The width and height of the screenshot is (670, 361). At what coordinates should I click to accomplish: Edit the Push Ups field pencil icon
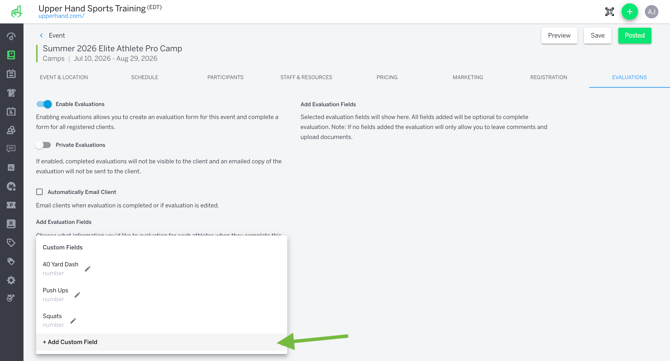pos(77,295)
